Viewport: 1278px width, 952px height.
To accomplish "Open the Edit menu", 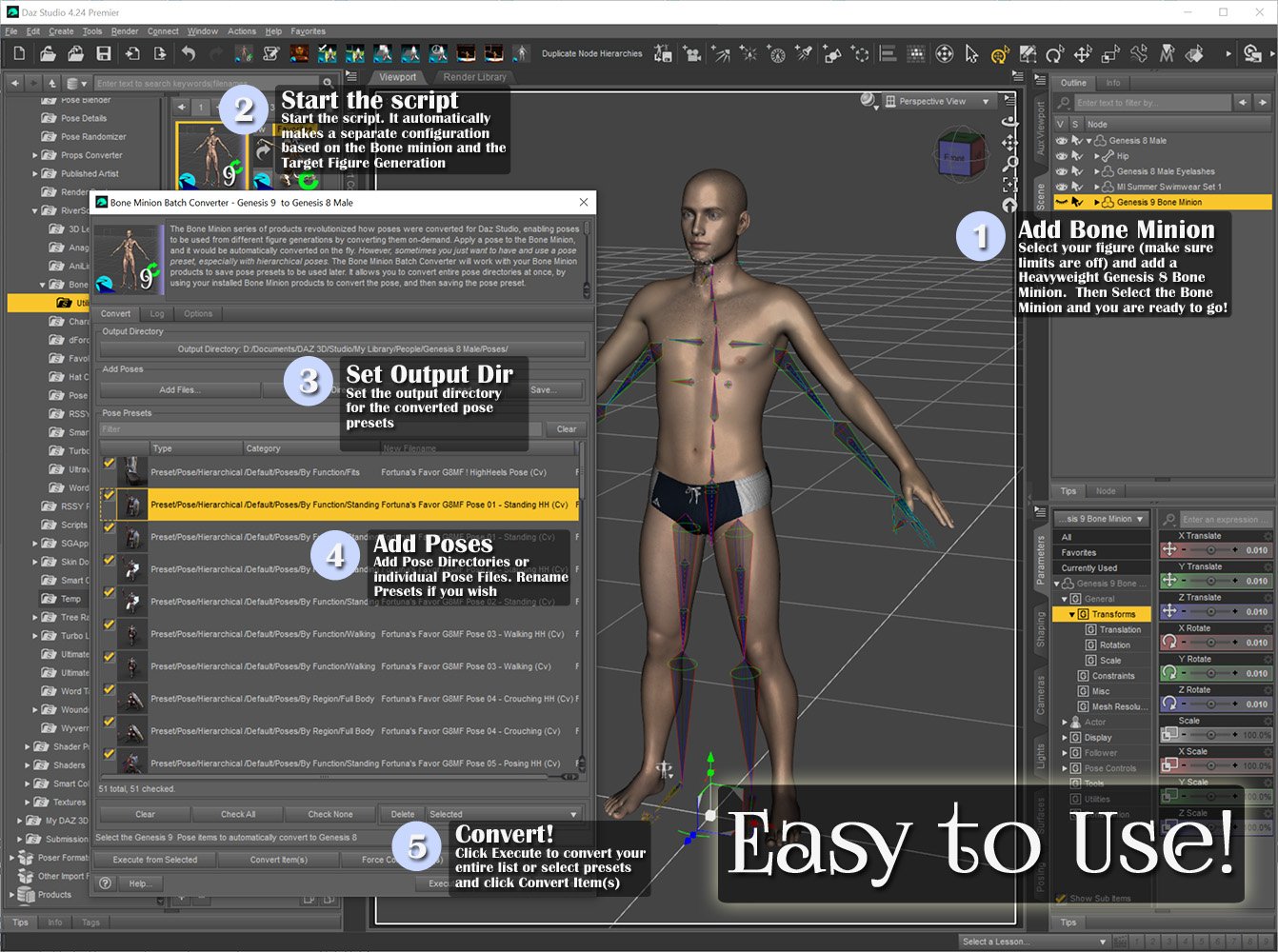I will [33, 31].
